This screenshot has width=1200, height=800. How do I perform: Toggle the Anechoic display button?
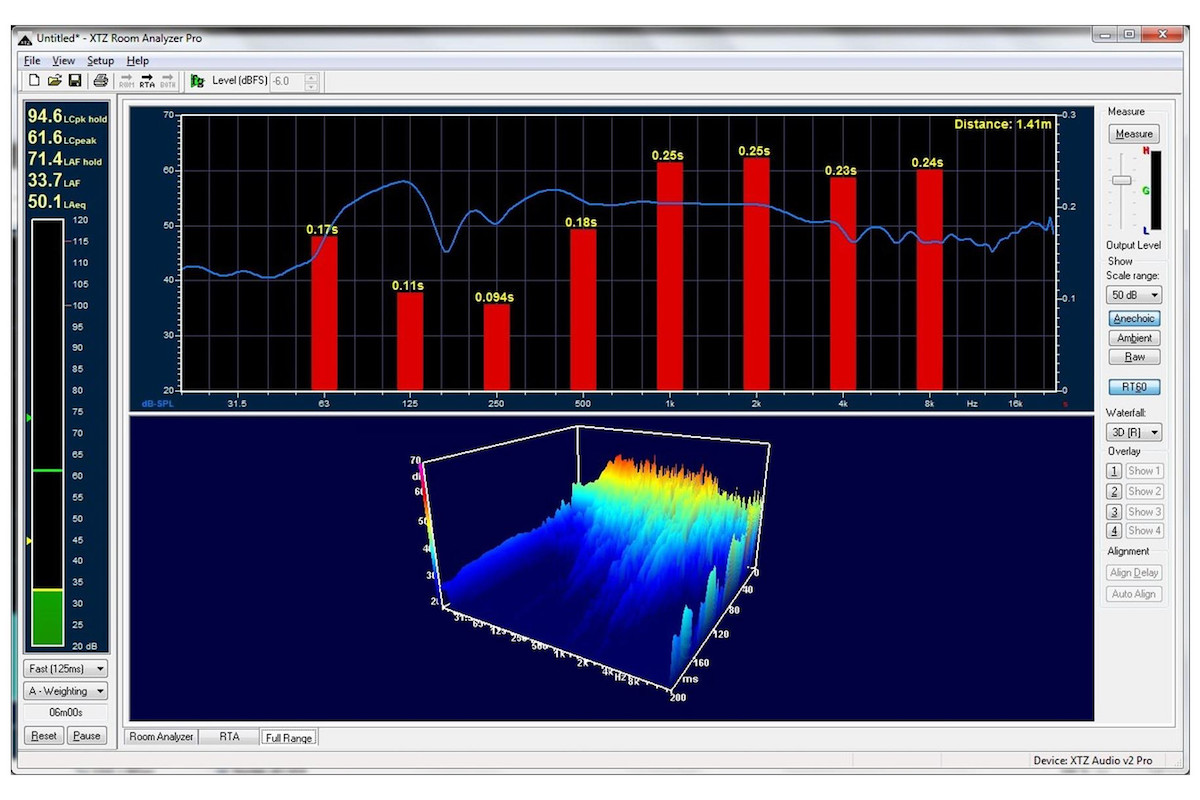[1134, 319]
